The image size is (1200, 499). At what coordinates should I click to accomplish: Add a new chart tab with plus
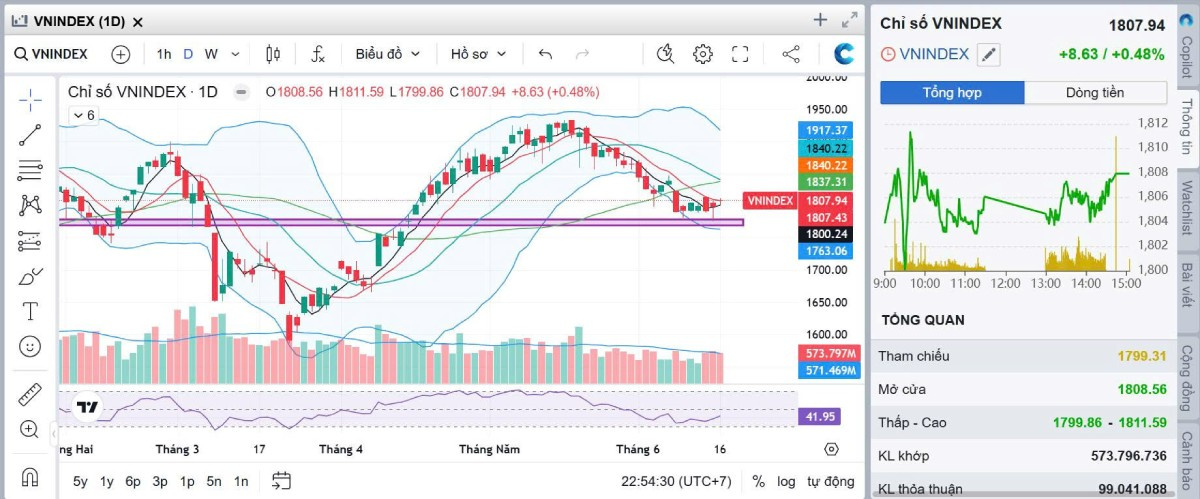coord(820,20)
